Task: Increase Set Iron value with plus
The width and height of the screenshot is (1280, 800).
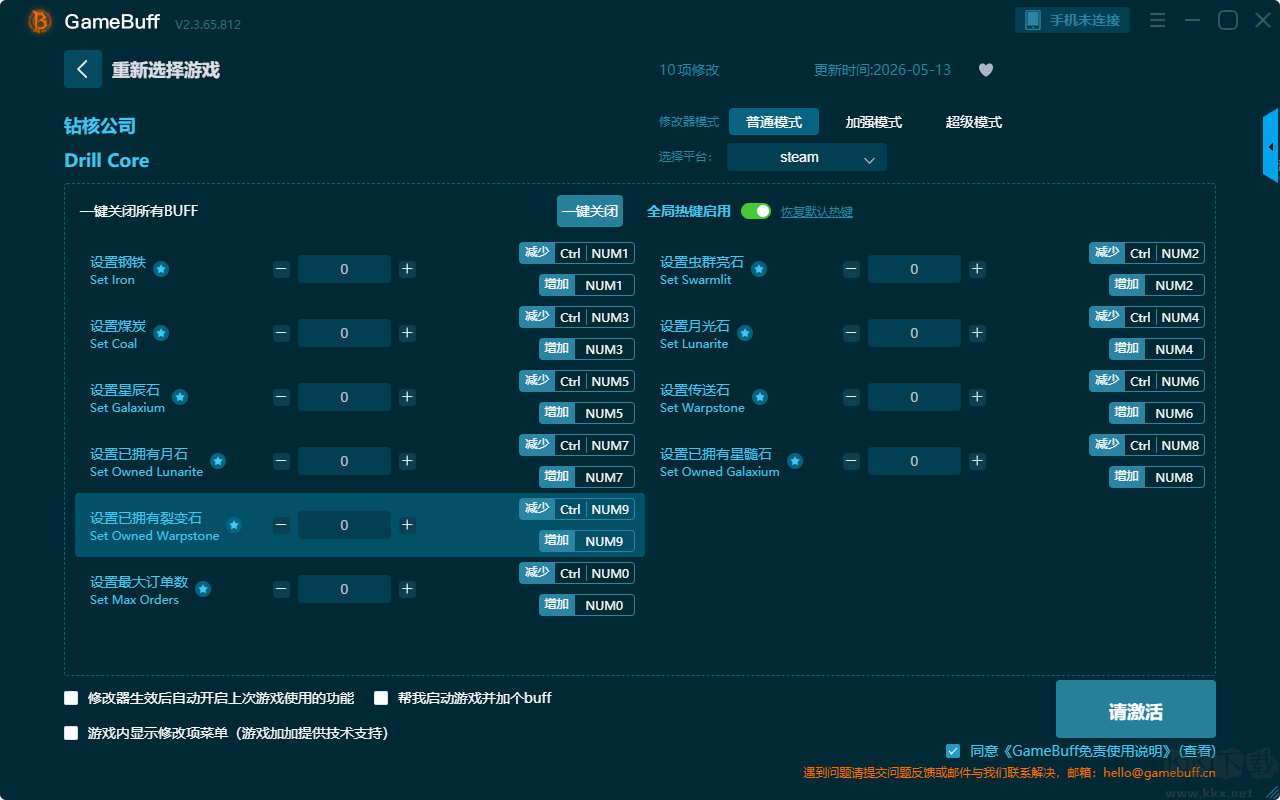Action: pyautogui.click(x=407, y=269)
